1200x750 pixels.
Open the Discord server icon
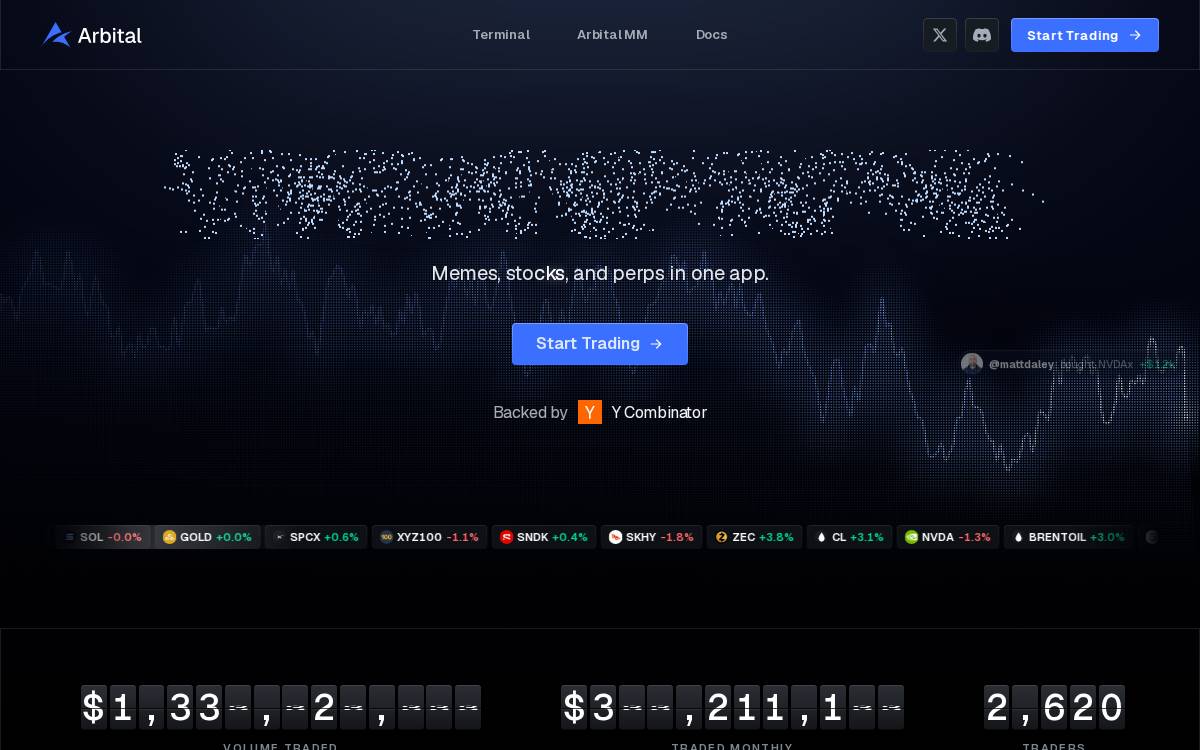[982, 35]
